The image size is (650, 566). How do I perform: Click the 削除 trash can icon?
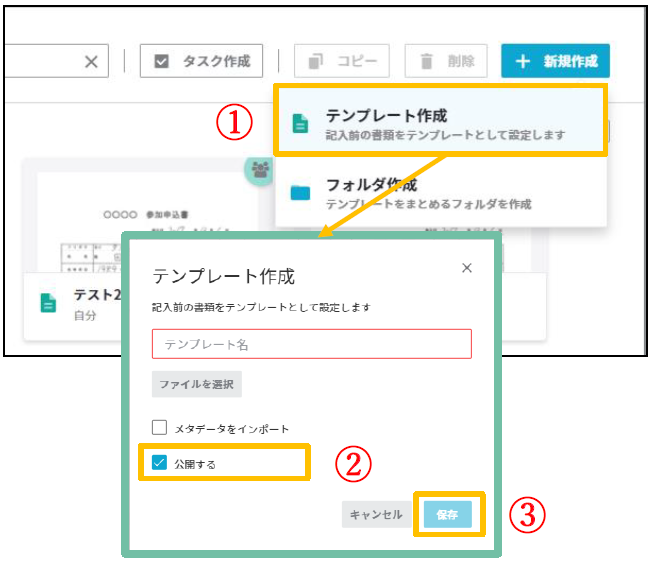click(x=425, y=61)
